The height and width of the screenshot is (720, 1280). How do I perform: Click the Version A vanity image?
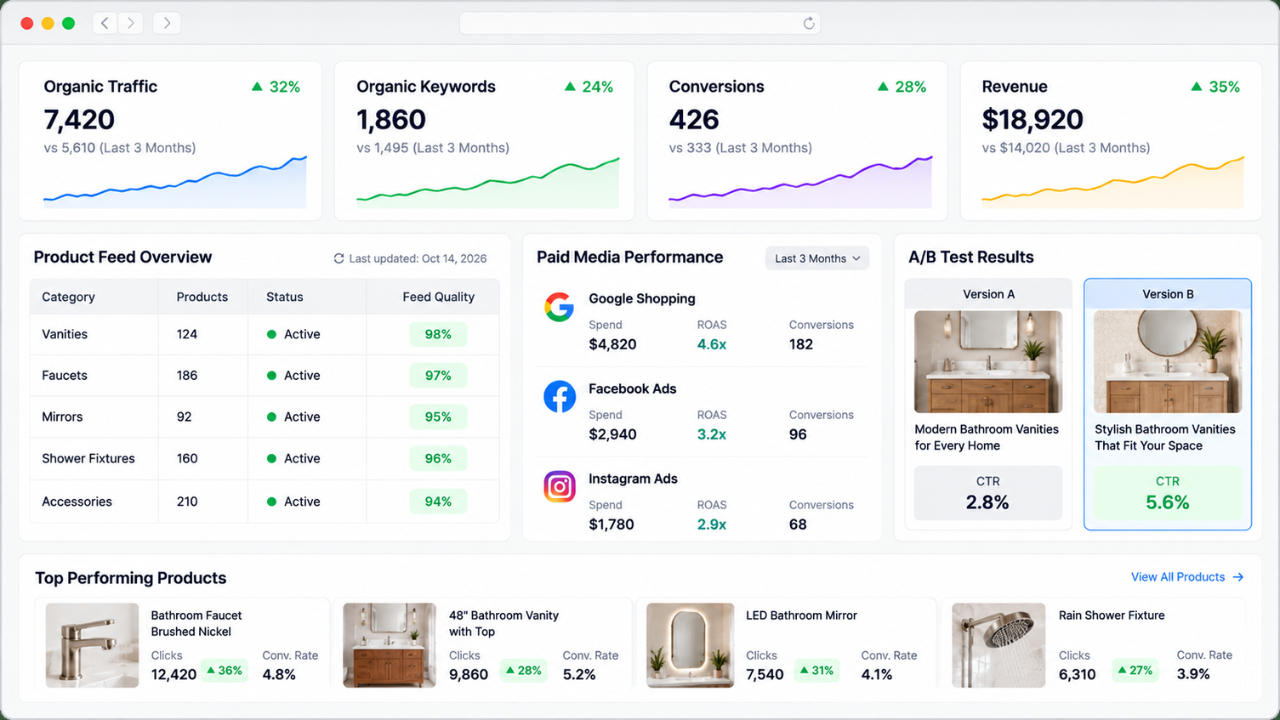pos(988,361)
